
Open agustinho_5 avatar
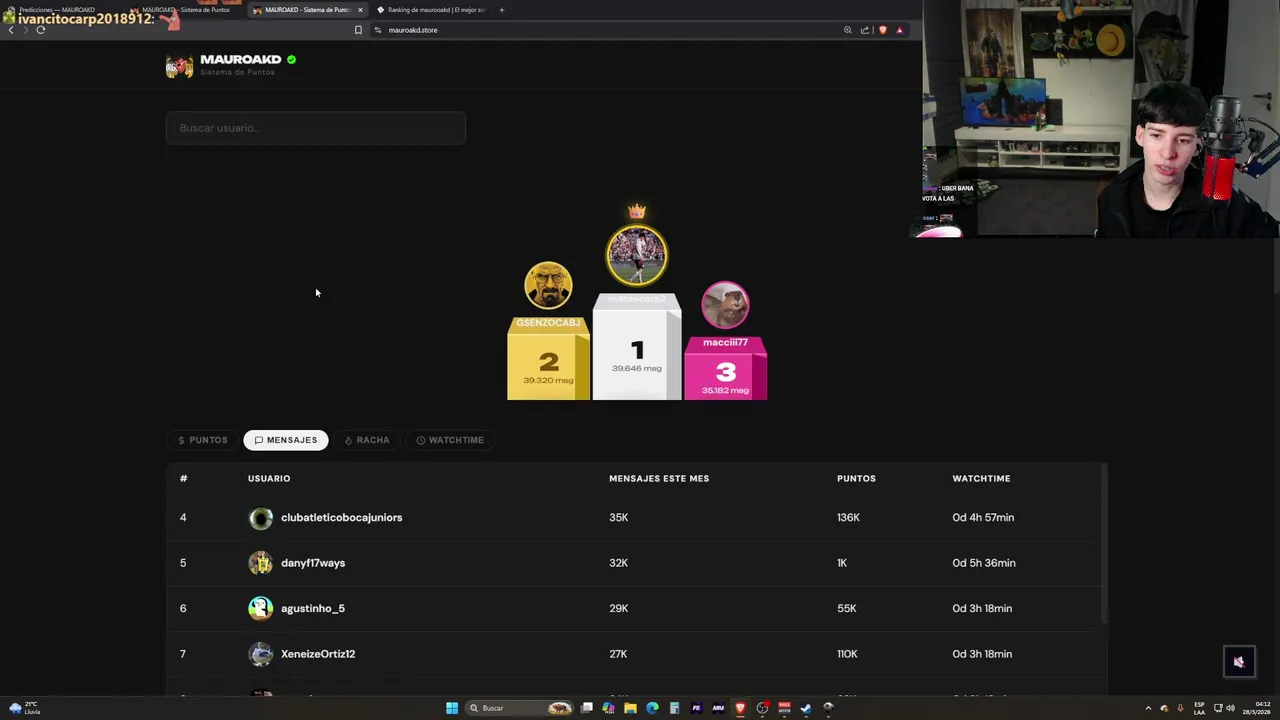point(260,608)
